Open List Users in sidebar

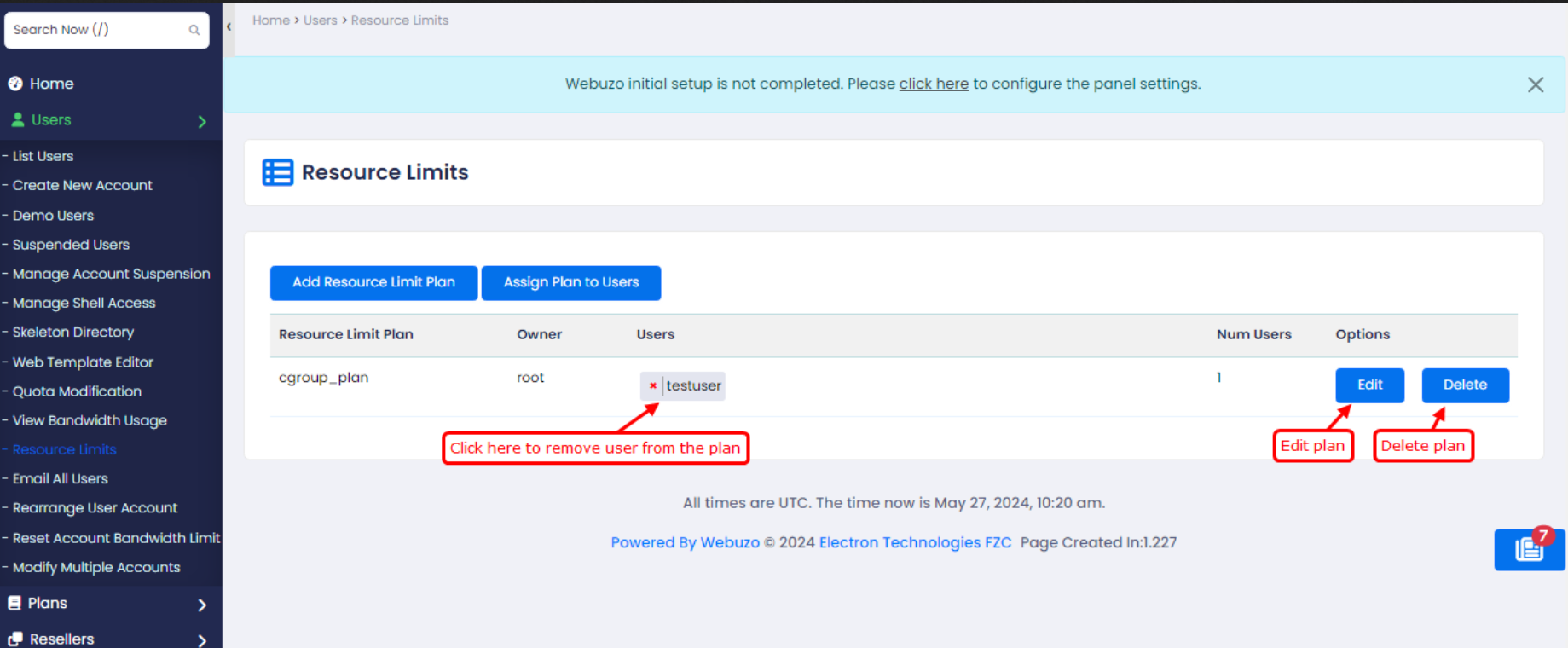pyautogui.click(x=43, y=156)
